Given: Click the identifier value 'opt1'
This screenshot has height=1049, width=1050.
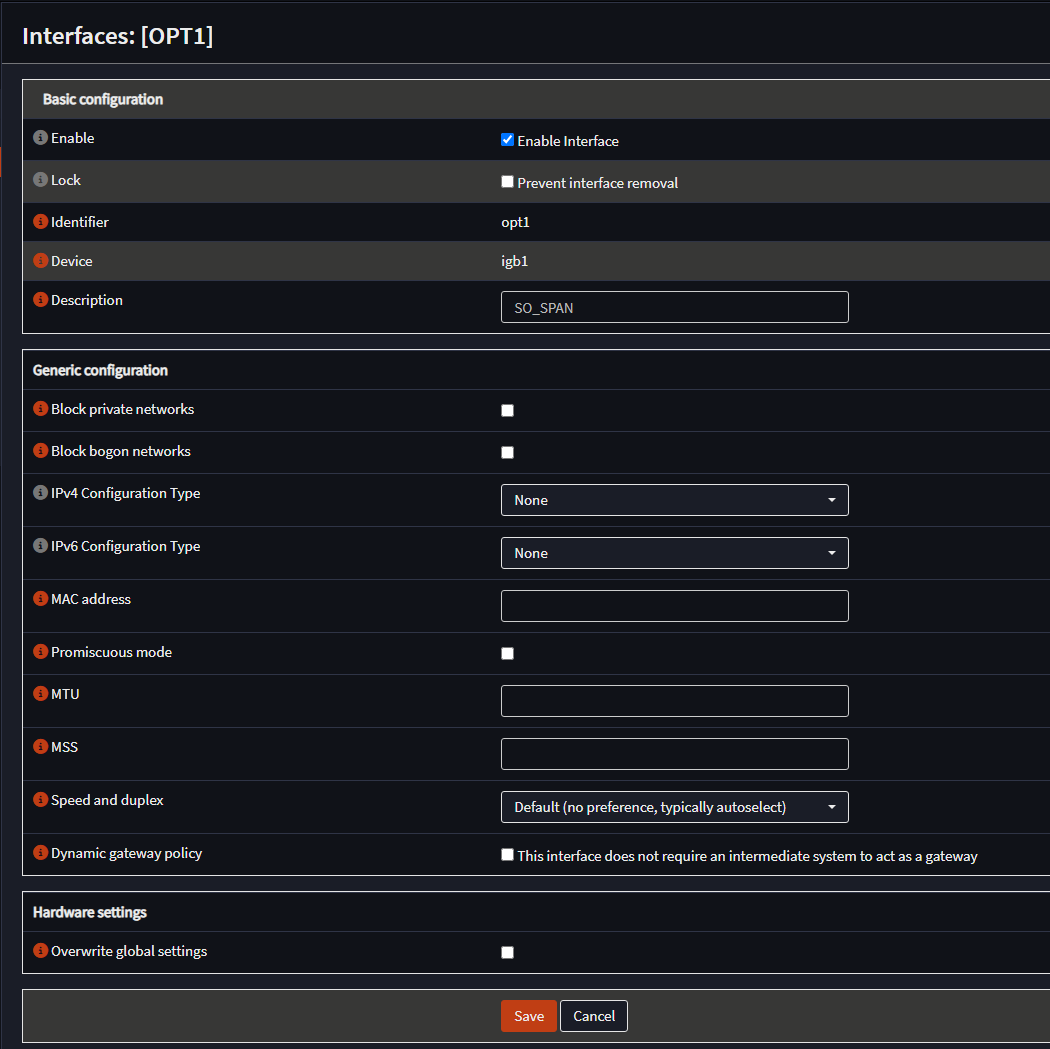Looking at the screenshot, I should point(516,222).
